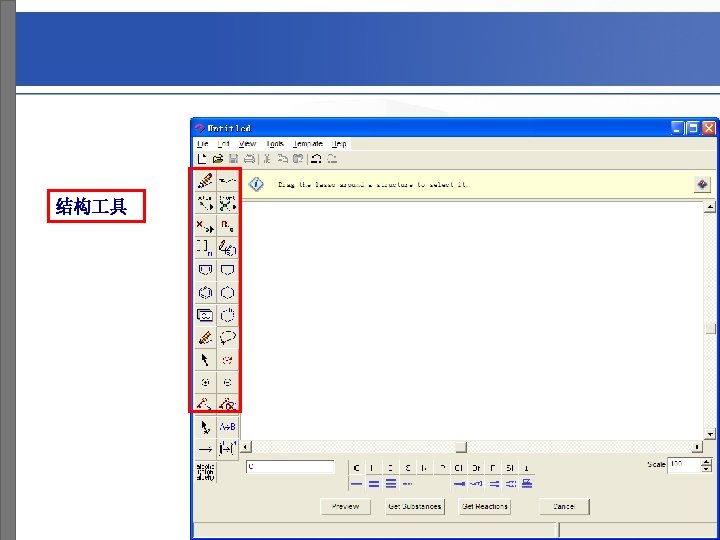Click the Open file icon
The image size is (720, 540).
pyautogui.click(x=218, y=159)
